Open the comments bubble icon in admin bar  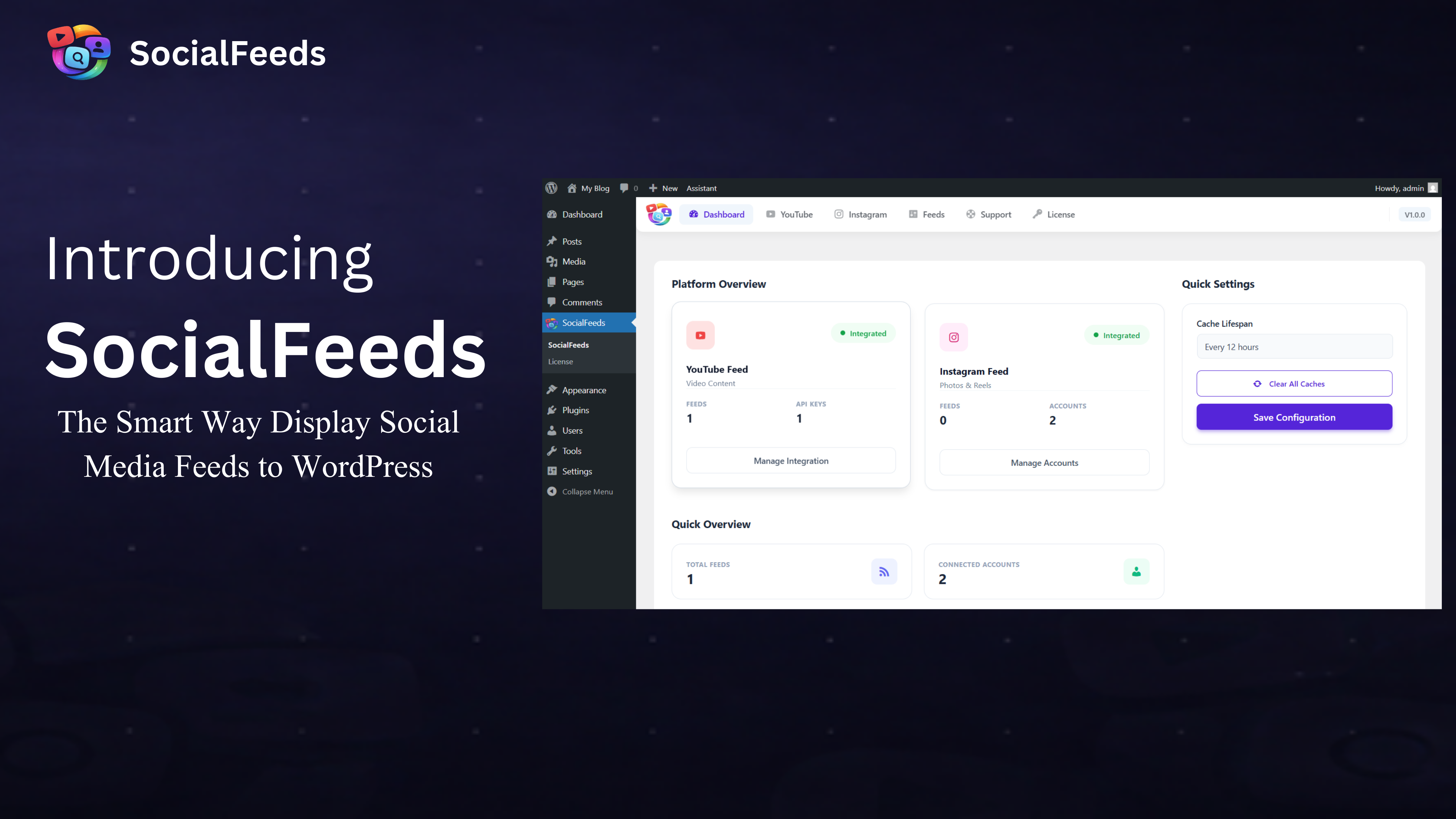click(624, 188)
